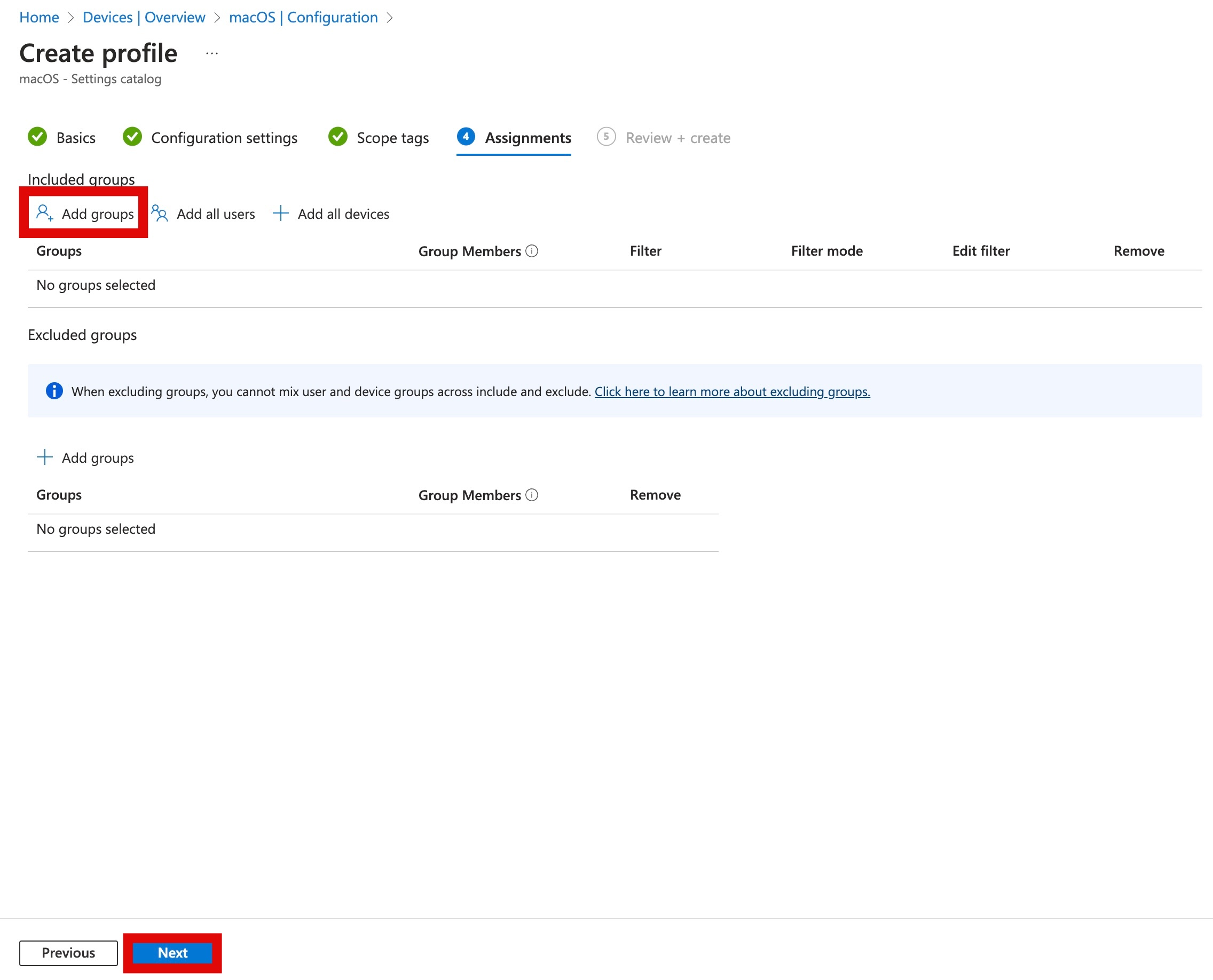Click the Groups column header in Included groups
Screen dimensions: 1213x980
59,251
